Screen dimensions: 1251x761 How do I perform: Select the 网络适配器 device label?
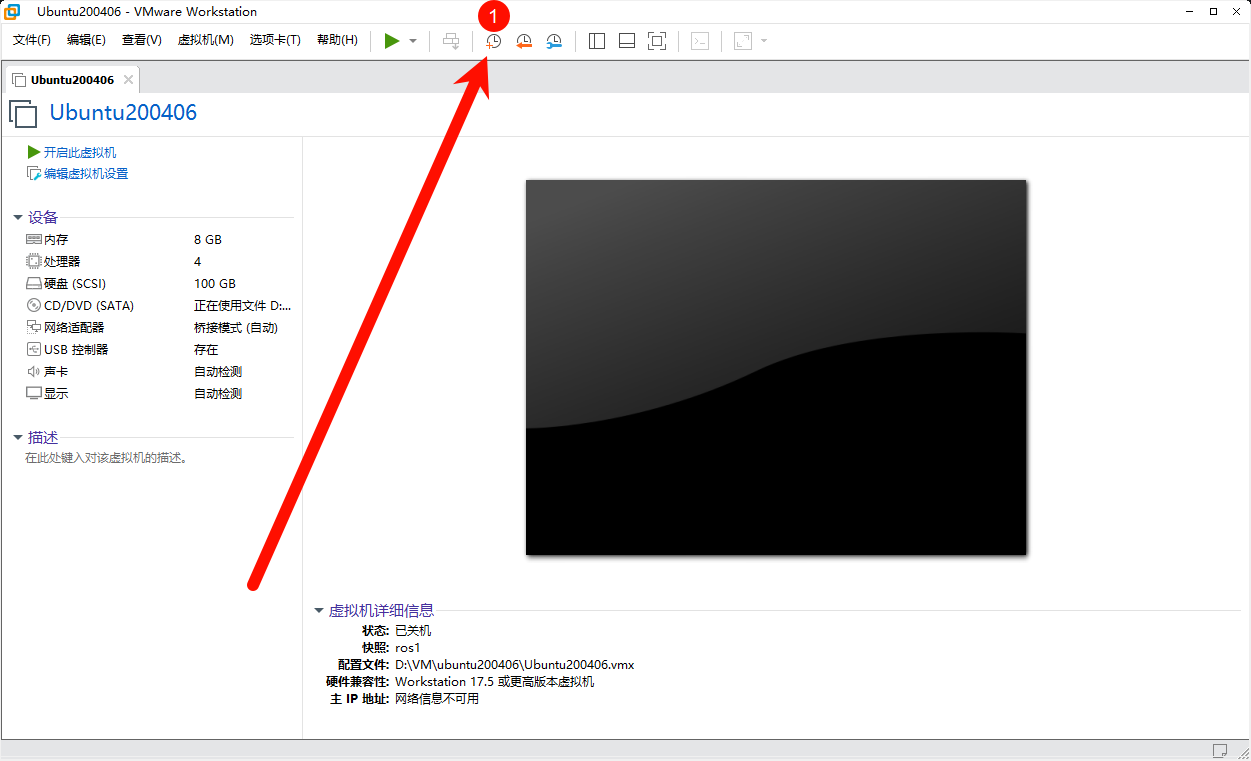74,328
